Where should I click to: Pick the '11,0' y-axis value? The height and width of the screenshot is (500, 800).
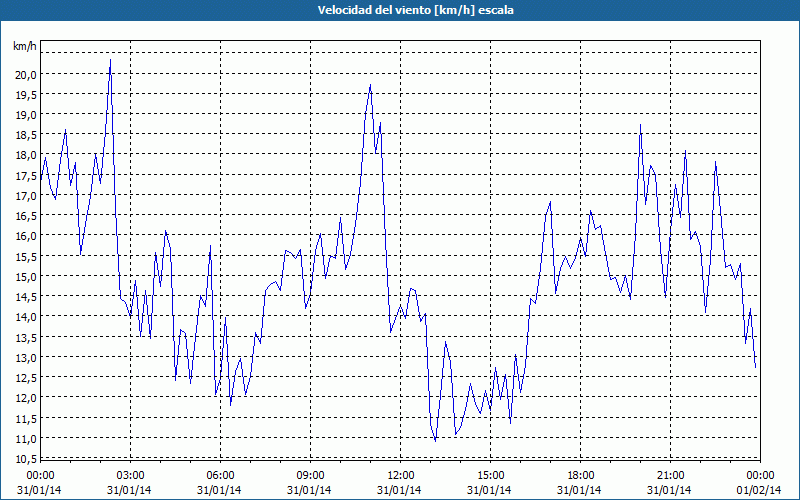[x=27, y=439]
